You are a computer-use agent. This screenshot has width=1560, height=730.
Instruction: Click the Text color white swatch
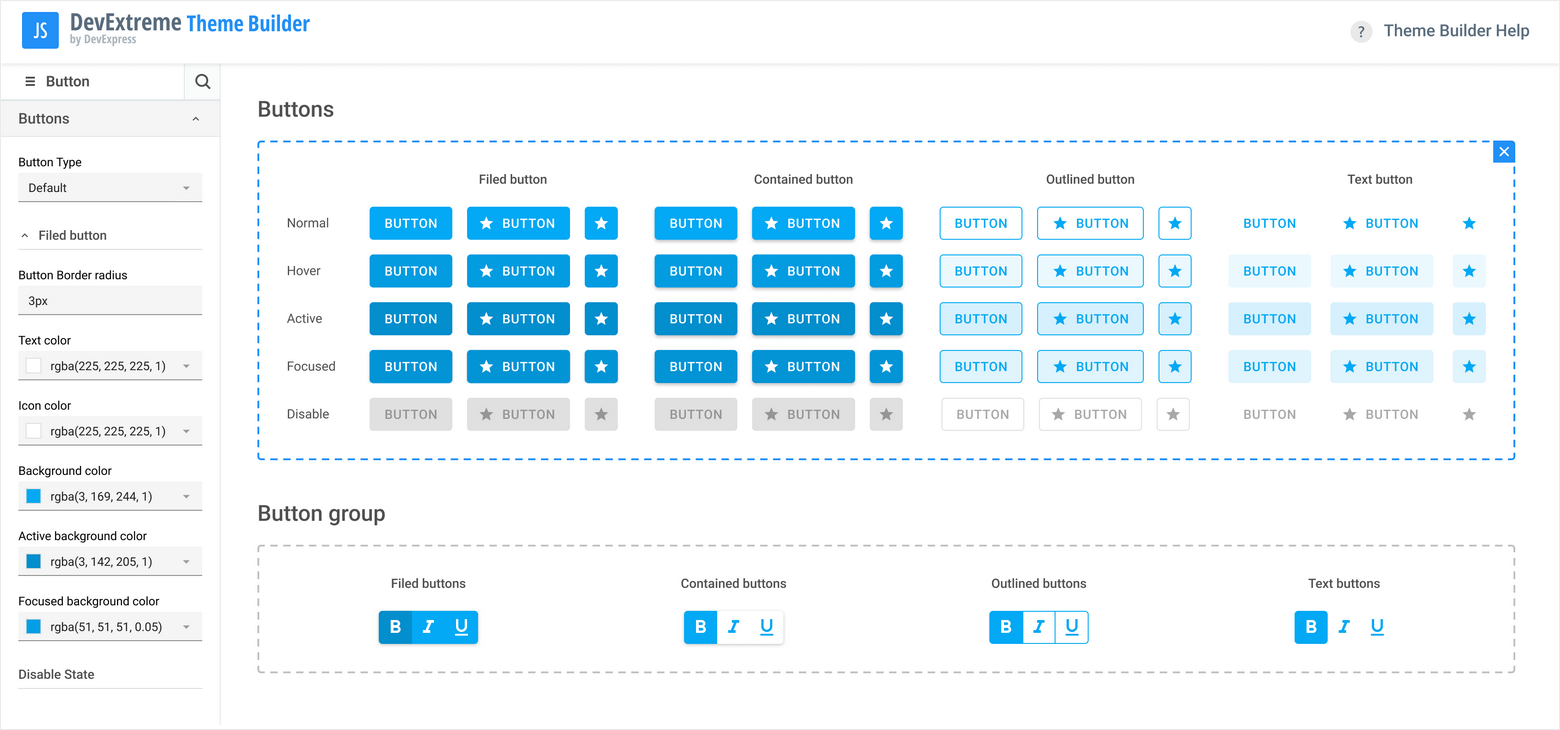[34, 366]
